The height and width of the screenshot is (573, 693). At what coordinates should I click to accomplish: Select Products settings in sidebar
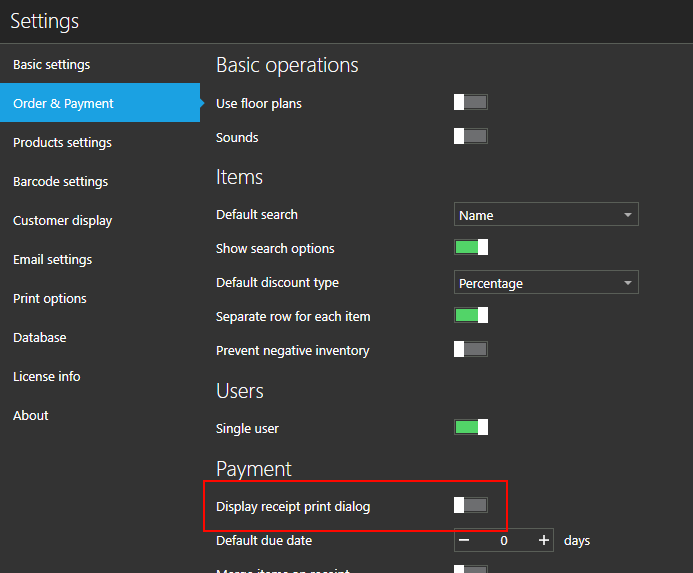point(62,143)
